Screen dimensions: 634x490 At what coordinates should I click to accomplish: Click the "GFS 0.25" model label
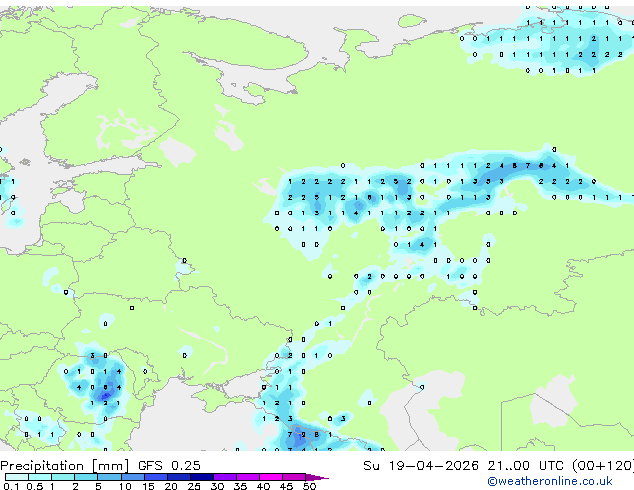coord(169,466)
